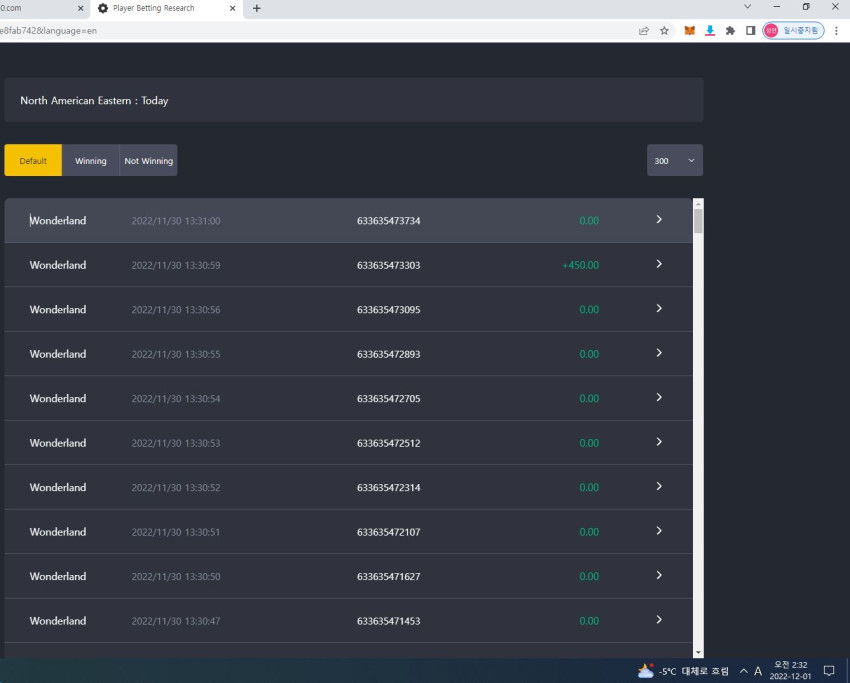Click timestamp 2022/11/30 13:31:00
The image size is (850, 683).
(x=176, y=221)
